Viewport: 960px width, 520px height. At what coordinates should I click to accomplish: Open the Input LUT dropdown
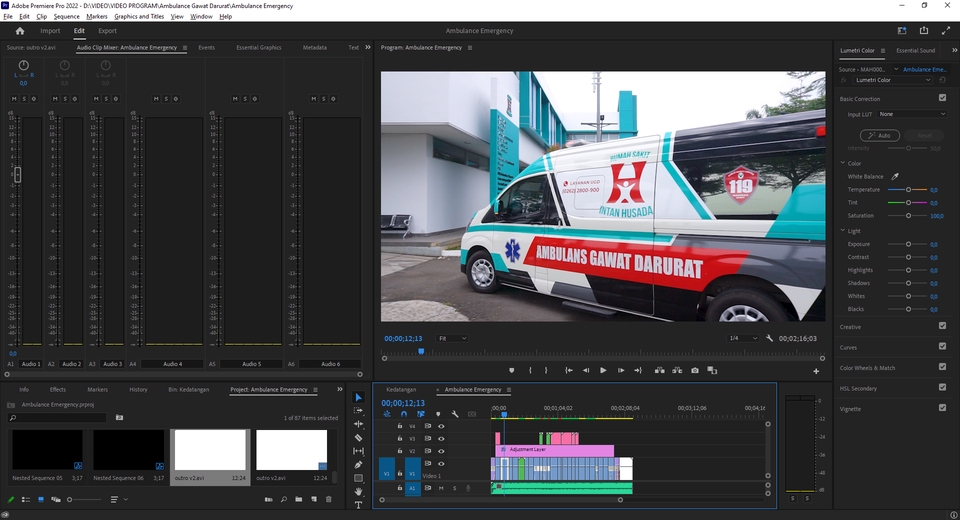pos(912,114)
